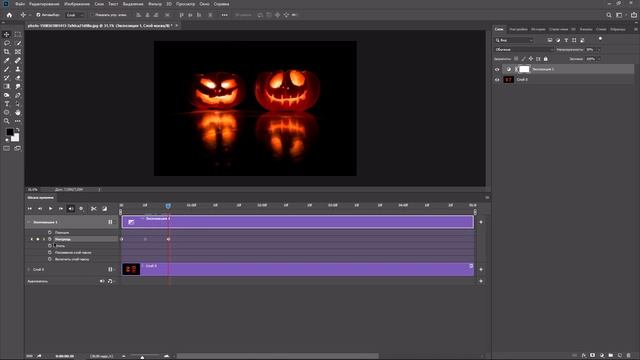
Task: Select the Rectangular Marquee tool
Action: 18,34
